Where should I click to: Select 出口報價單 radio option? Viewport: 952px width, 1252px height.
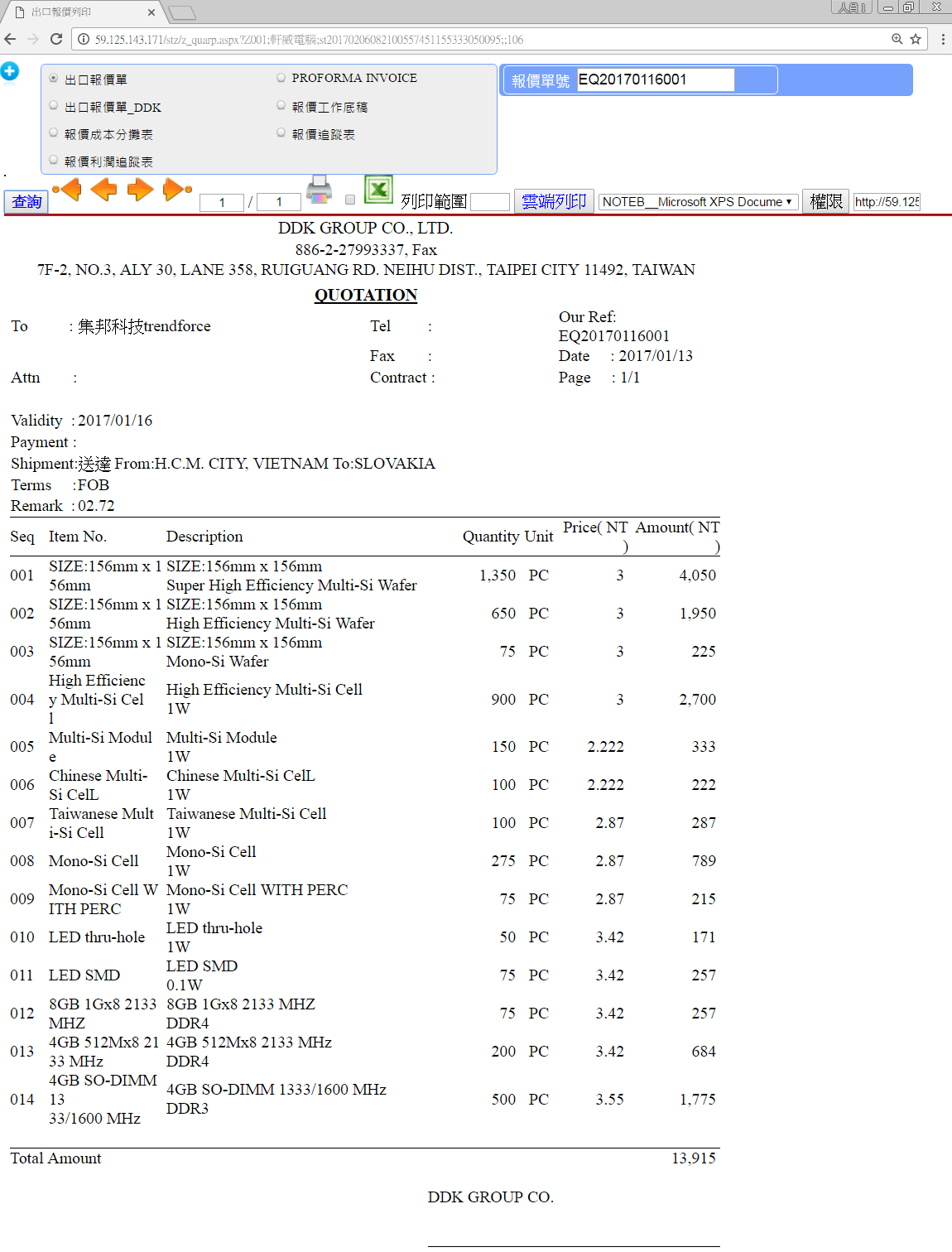(54, 78)
